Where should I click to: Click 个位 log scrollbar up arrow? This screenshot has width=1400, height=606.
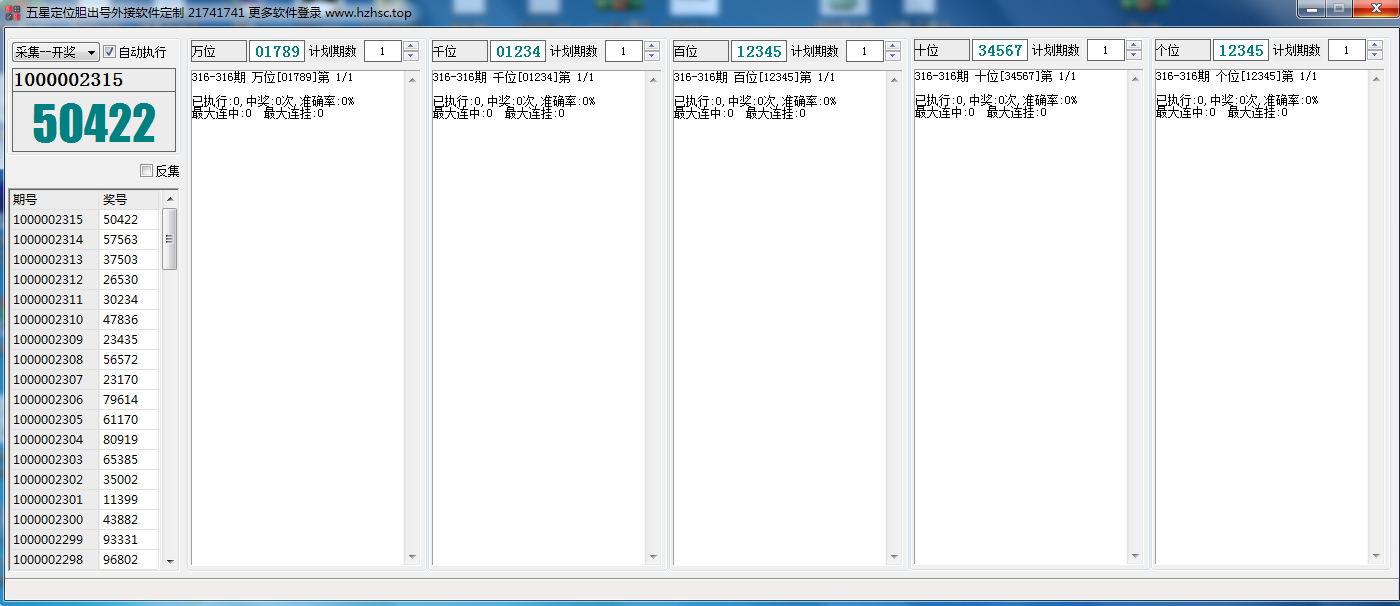(x=1377, y=79)
